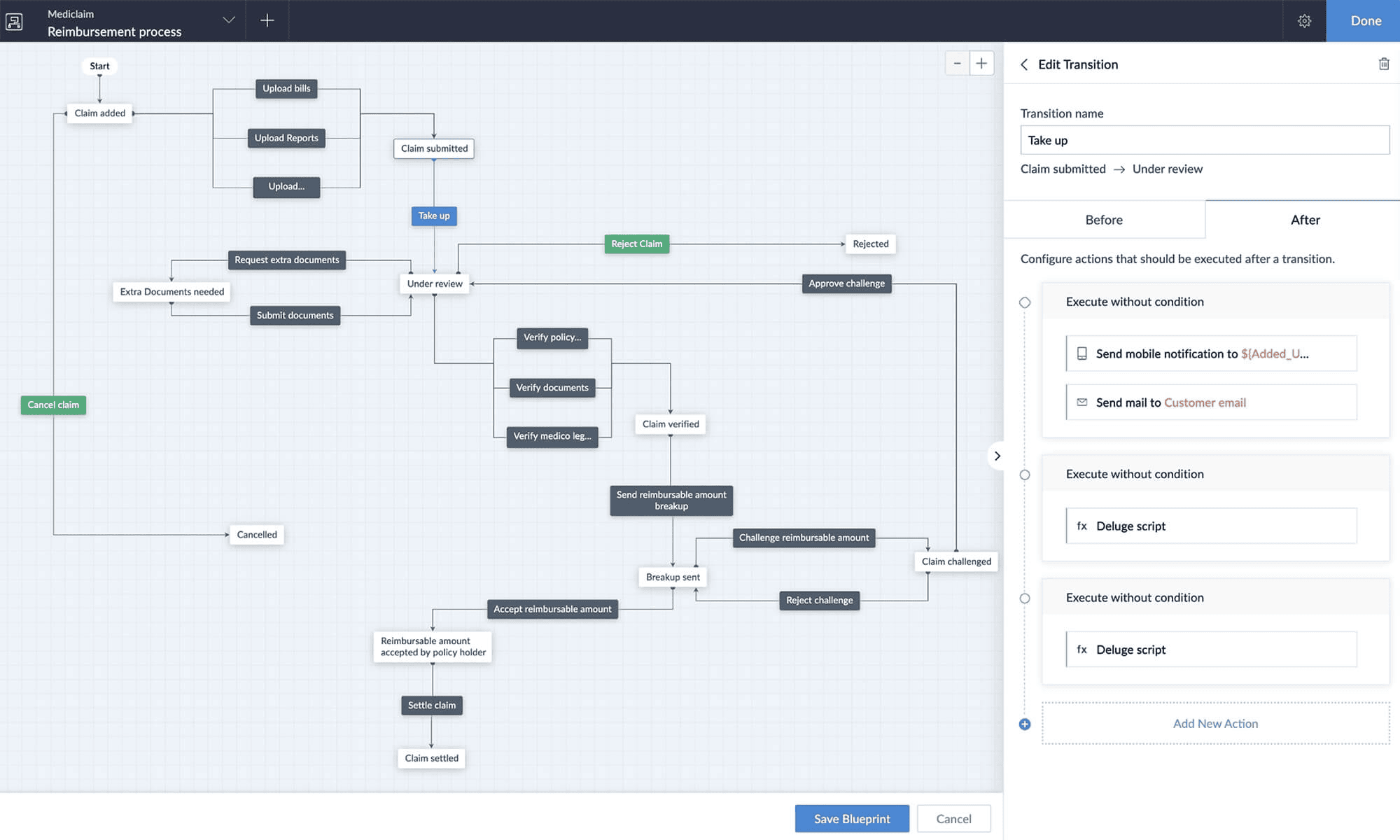Viewport: 1400px width, 840px height.
Task: Select the third Execute without condition radio marker
Action: click(x=1025, y=598)
